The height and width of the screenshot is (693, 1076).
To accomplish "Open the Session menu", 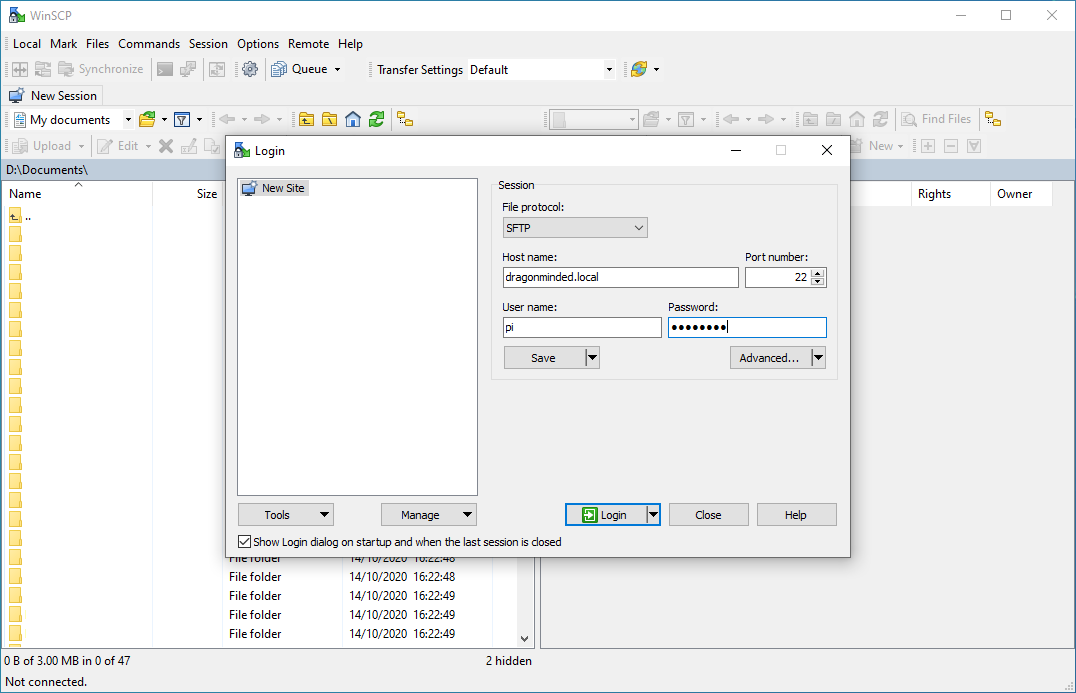I will tap(208, 44).
